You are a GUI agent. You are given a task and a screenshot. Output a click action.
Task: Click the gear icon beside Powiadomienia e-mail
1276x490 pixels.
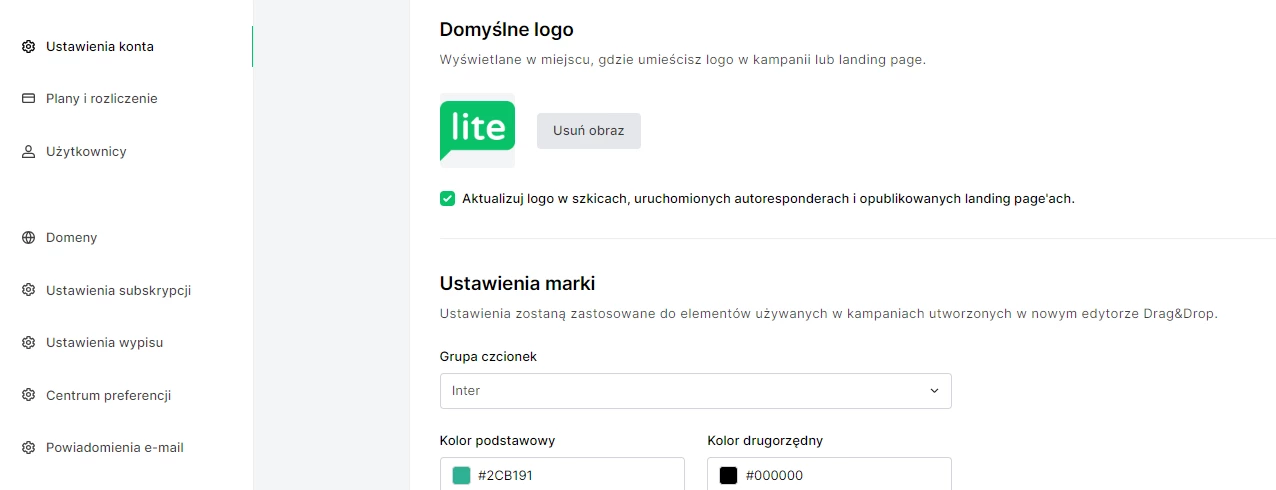29,448
